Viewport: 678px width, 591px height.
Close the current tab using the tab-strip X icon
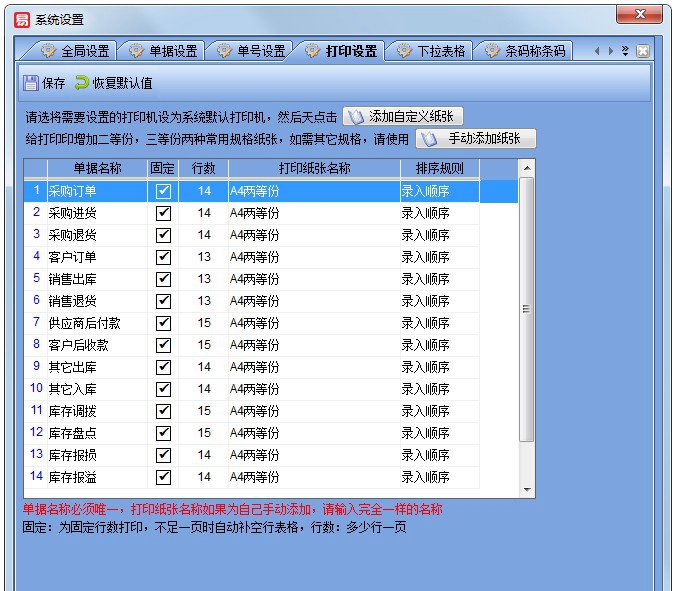(x=643, y=51)
